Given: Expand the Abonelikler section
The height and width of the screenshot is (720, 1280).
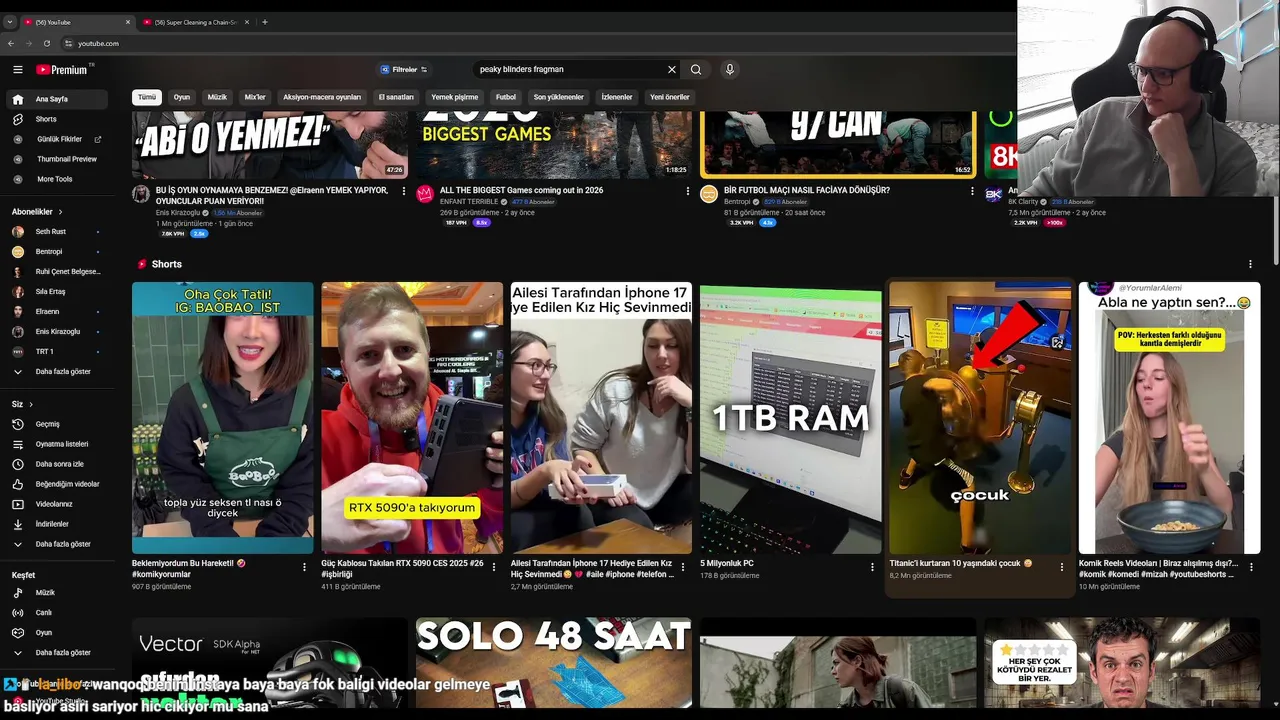Looking at the screenshot, I should (37, 212).
